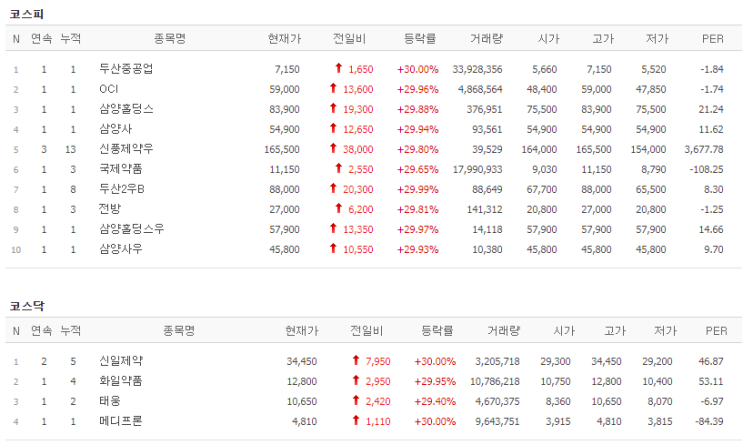
Task: Click 누적 column header in 코스피 table
Action: pos(71,39)
